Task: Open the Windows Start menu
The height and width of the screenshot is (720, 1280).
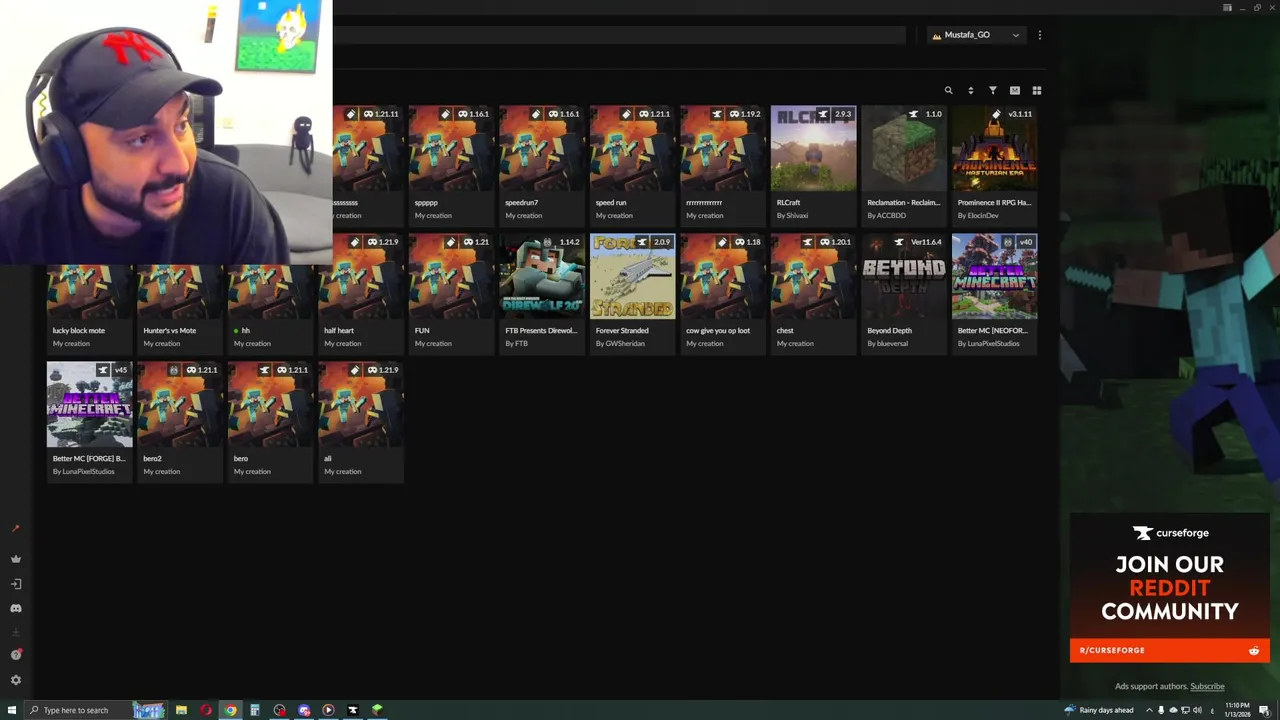Action: coord(12,710)
